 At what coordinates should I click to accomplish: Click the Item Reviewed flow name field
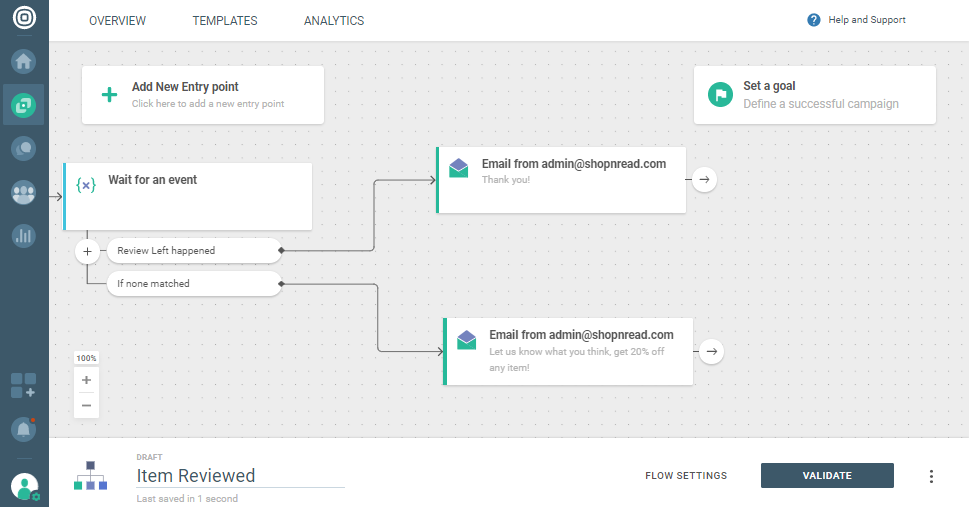point(240,476)
